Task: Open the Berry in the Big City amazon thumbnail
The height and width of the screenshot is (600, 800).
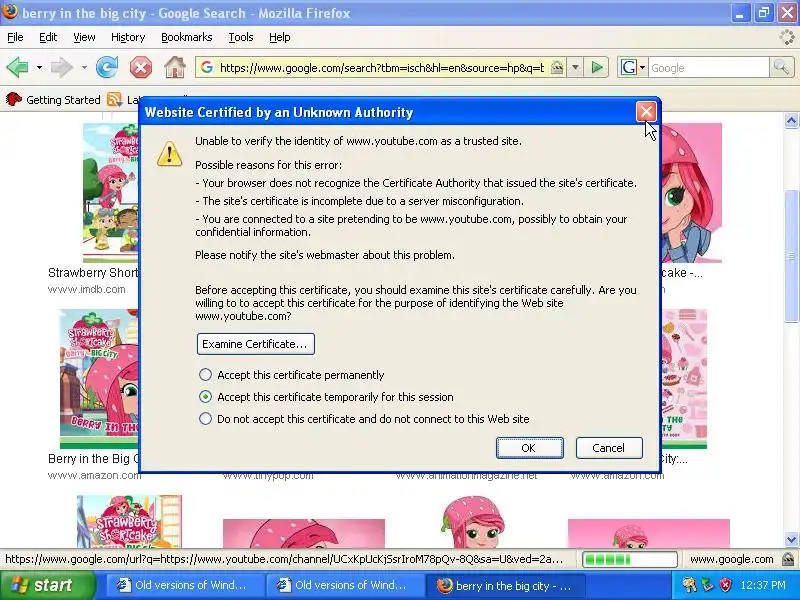Action: point(99,379)
